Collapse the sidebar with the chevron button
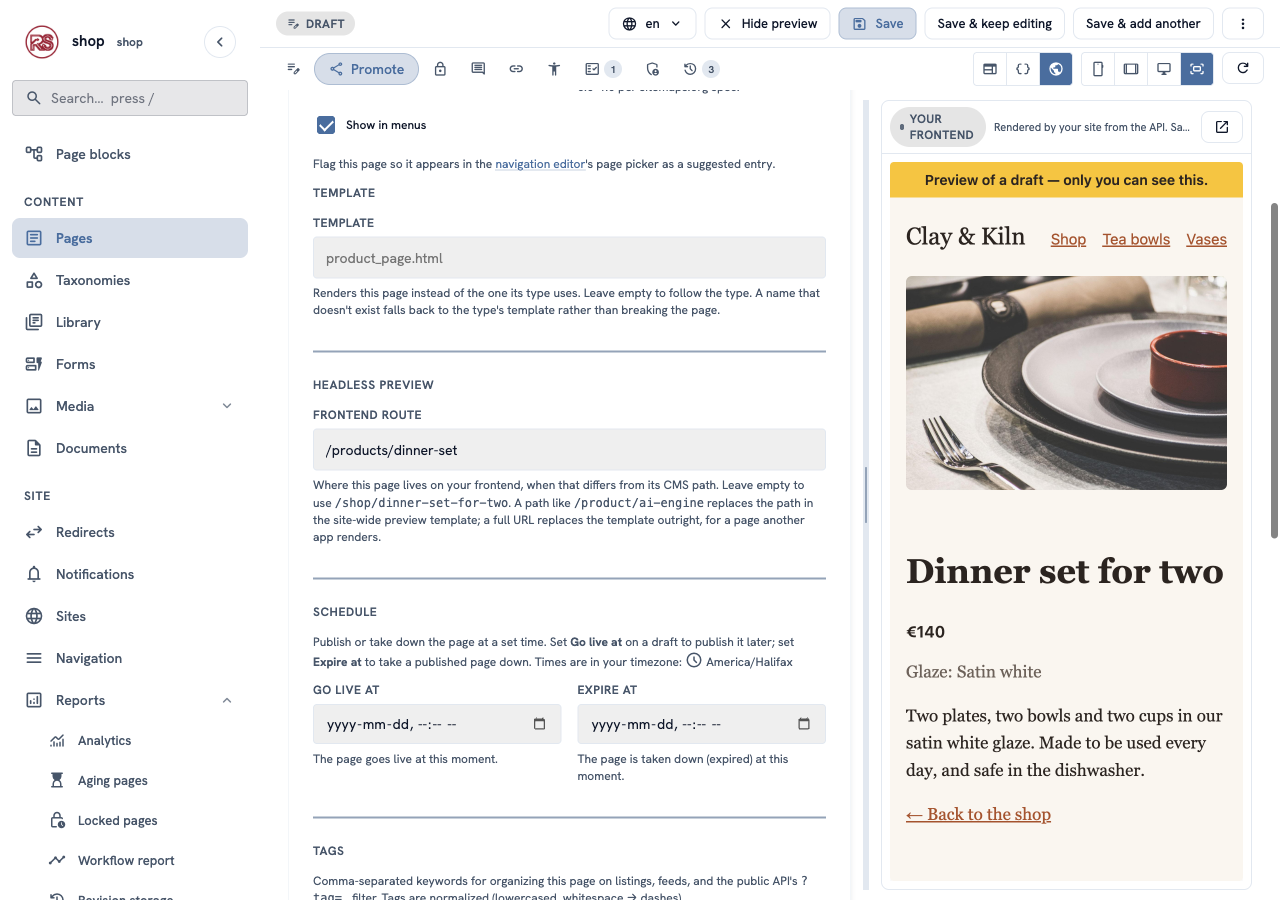The width and height of the screenshot is (1280, 900). pyautogui.click(x=220, y=42)
